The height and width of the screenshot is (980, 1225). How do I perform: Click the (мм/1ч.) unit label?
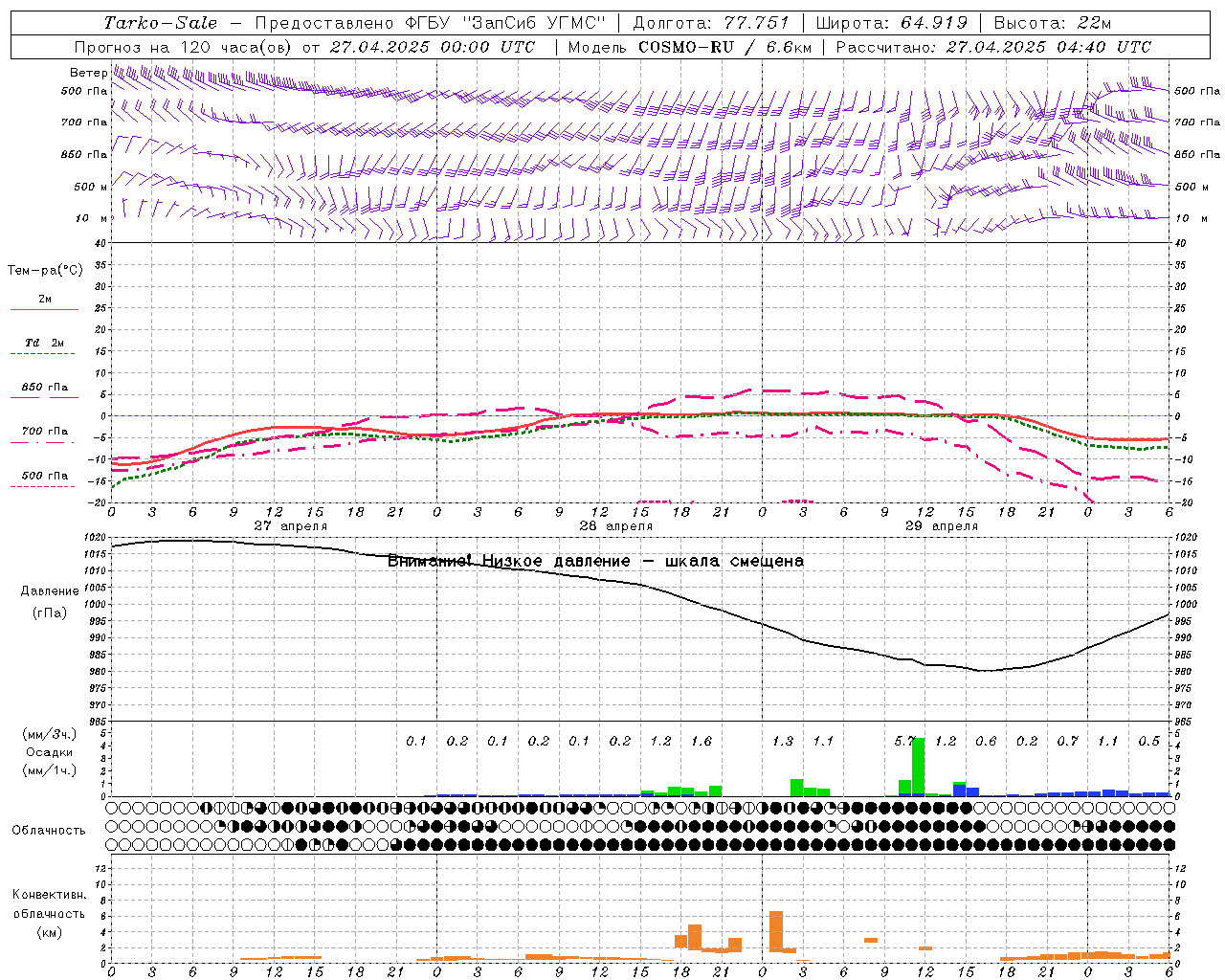(50, 770)
